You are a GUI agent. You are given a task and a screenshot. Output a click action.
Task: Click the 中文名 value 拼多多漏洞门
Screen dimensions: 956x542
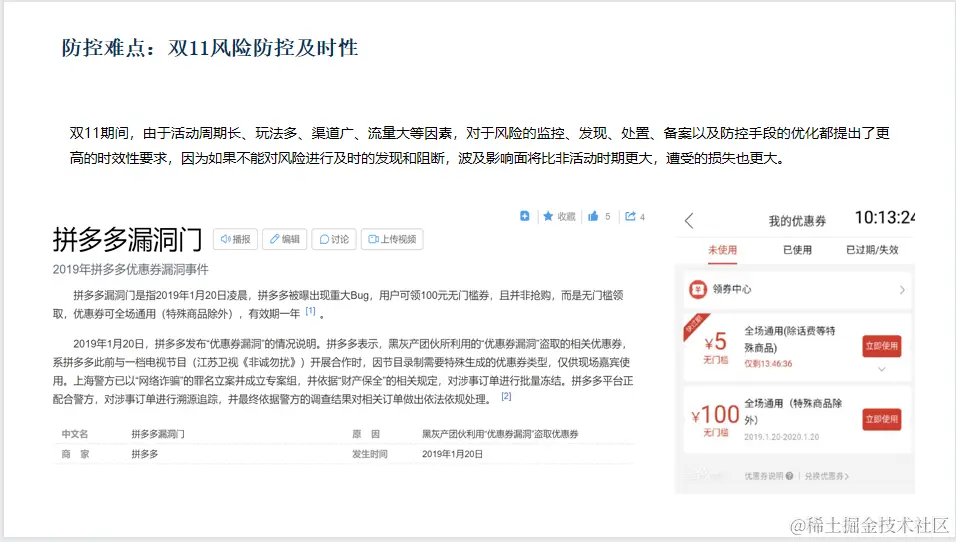(x=158, y=434)
